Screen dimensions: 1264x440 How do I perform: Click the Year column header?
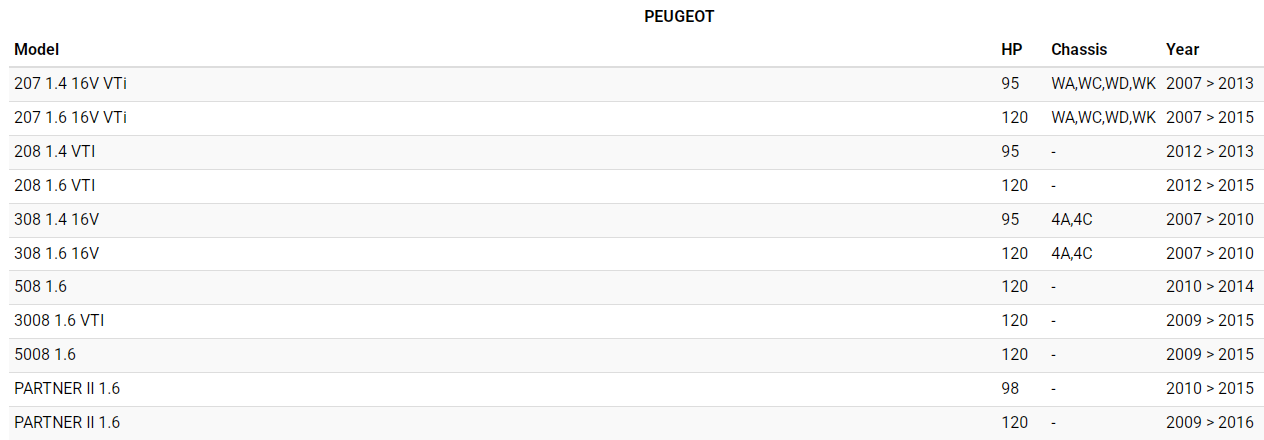tap(1182, 49)
